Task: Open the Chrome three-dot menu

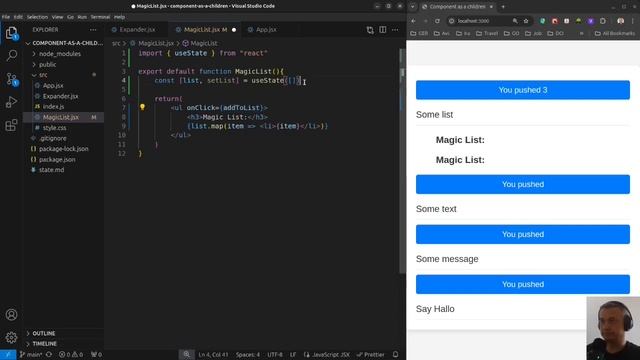Action: point(633,21)
